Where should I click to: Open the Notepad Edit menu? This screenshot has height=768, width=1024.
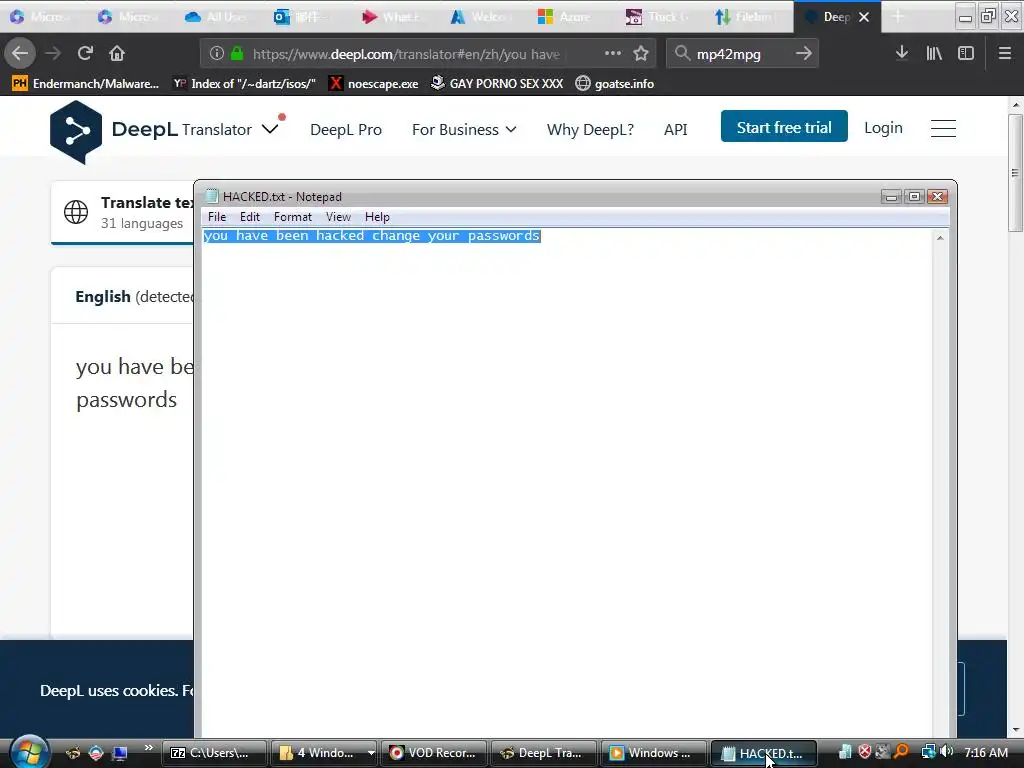click(x=249, y=217)
